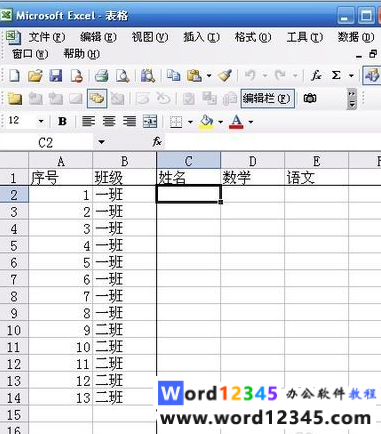Apply Fill Color paint bucket
The image size is (381, 434).
[x=207, y=121]
